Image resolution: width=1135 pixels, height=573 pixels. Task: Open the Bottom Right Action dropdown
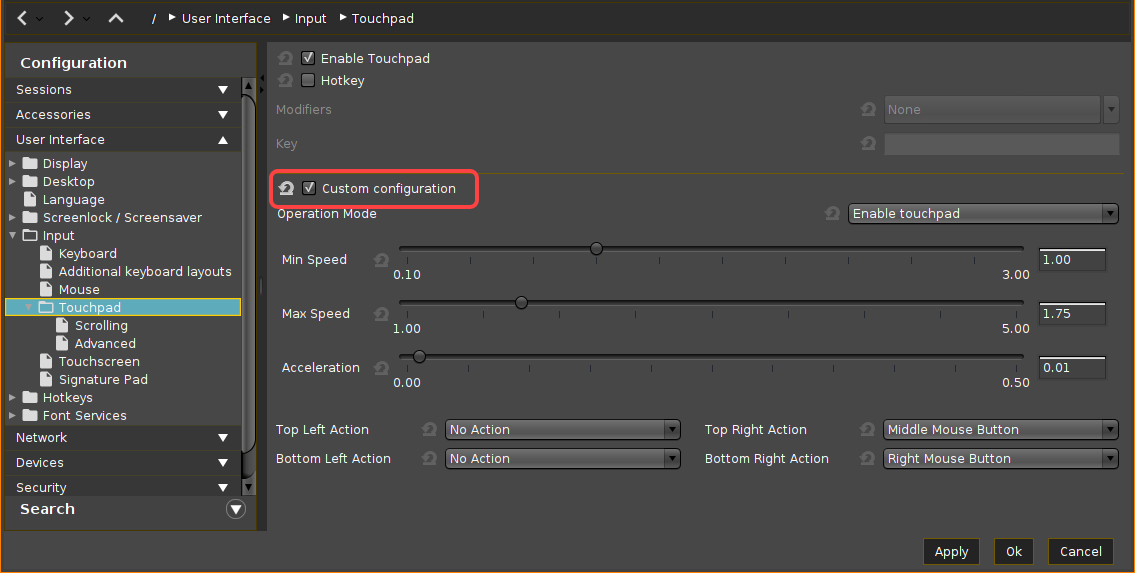click(x=1000, y=459)
